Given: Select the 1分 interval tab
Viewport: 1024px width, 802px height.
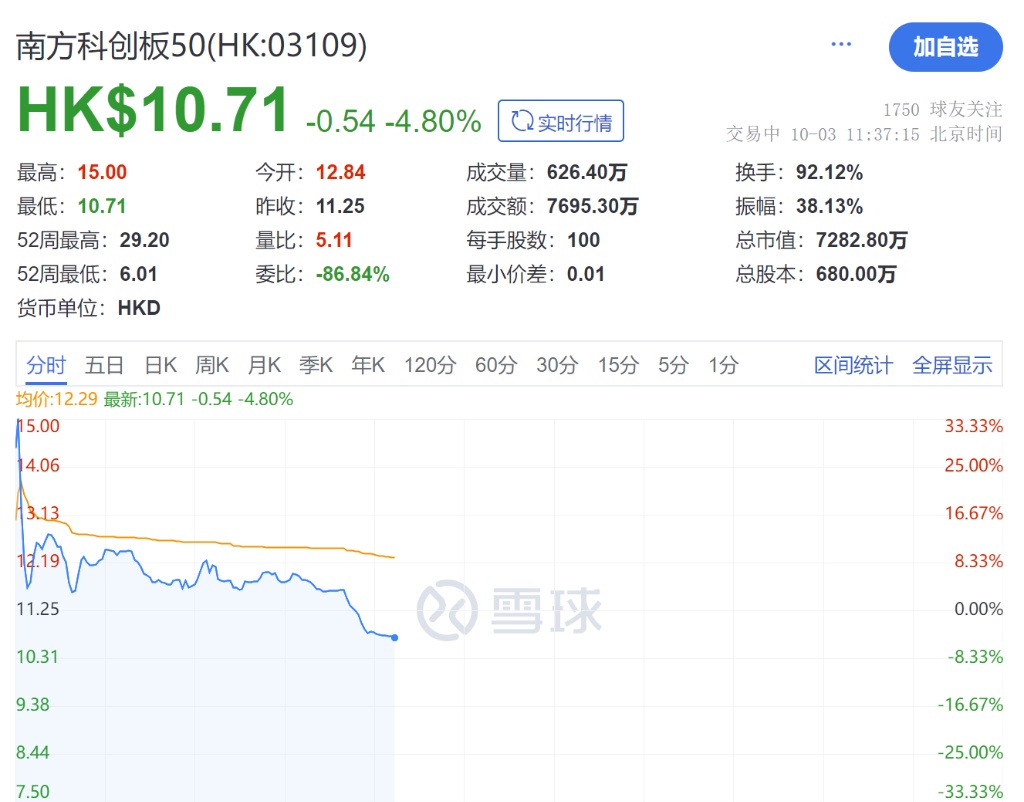Looking at the screenshot, I should 723,365.
